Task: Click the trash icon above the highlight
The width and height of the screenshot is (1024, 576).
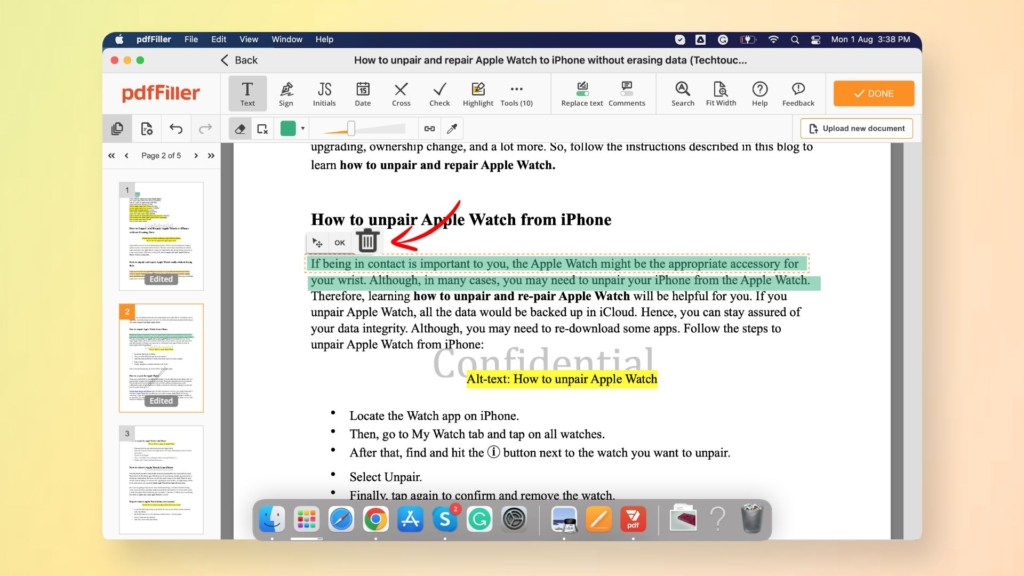Action: pos(368,241)
